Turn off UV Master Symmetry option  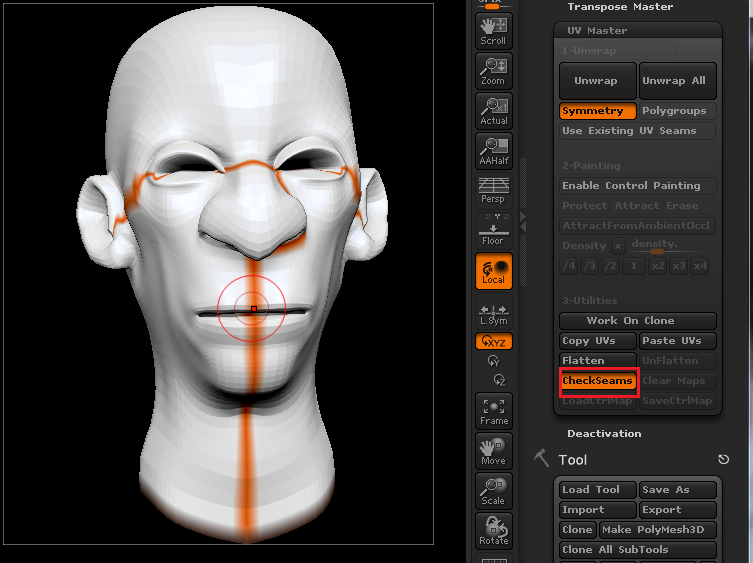click(x=597, y=111)
